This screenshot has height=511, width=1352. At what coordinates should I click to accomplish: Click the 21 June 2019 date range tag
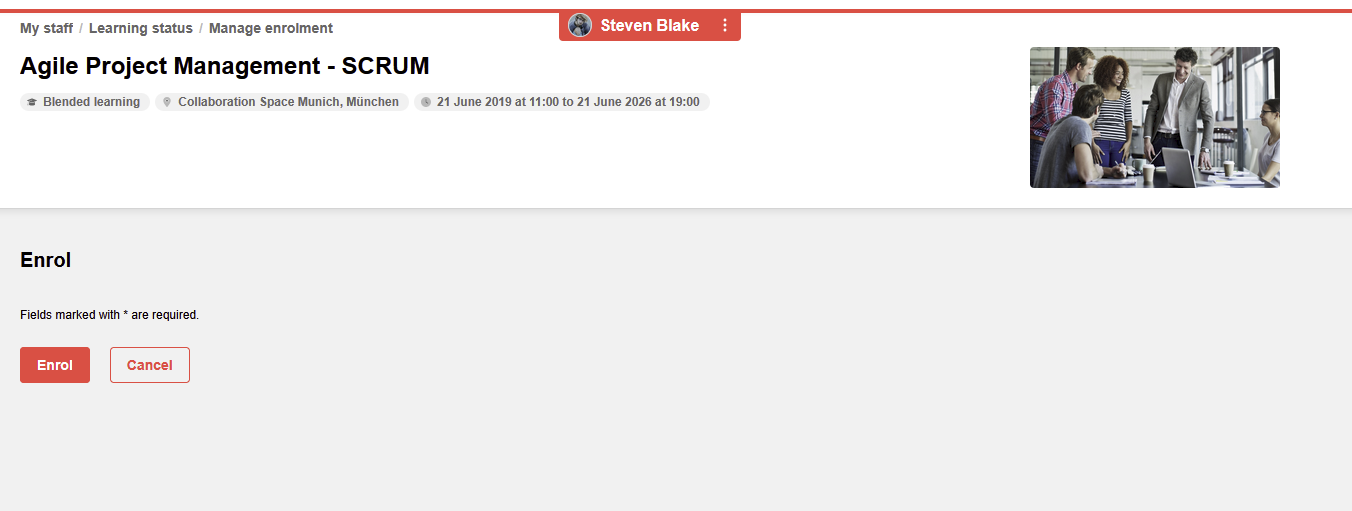point(562,102)
